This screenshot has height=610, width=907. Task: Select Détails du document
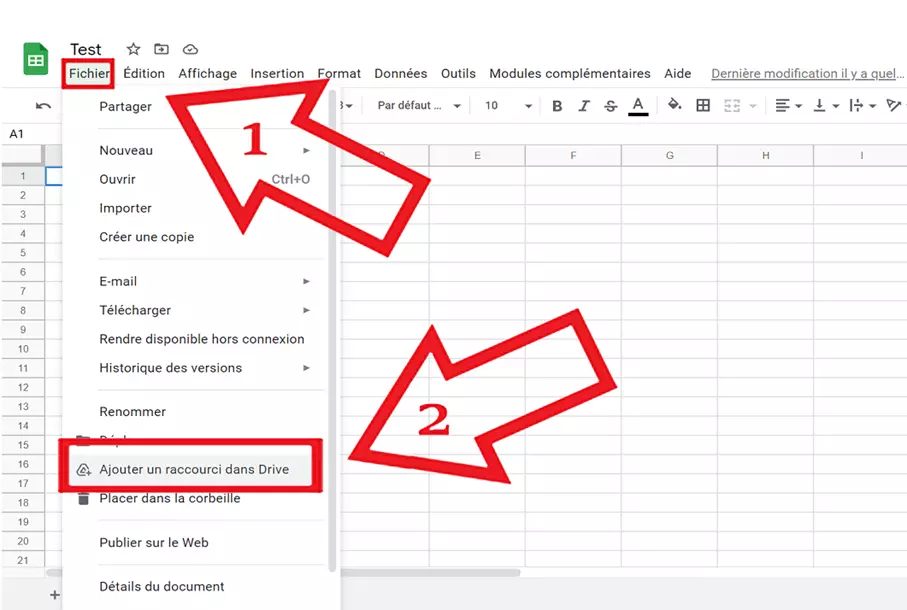coord(196,587)
